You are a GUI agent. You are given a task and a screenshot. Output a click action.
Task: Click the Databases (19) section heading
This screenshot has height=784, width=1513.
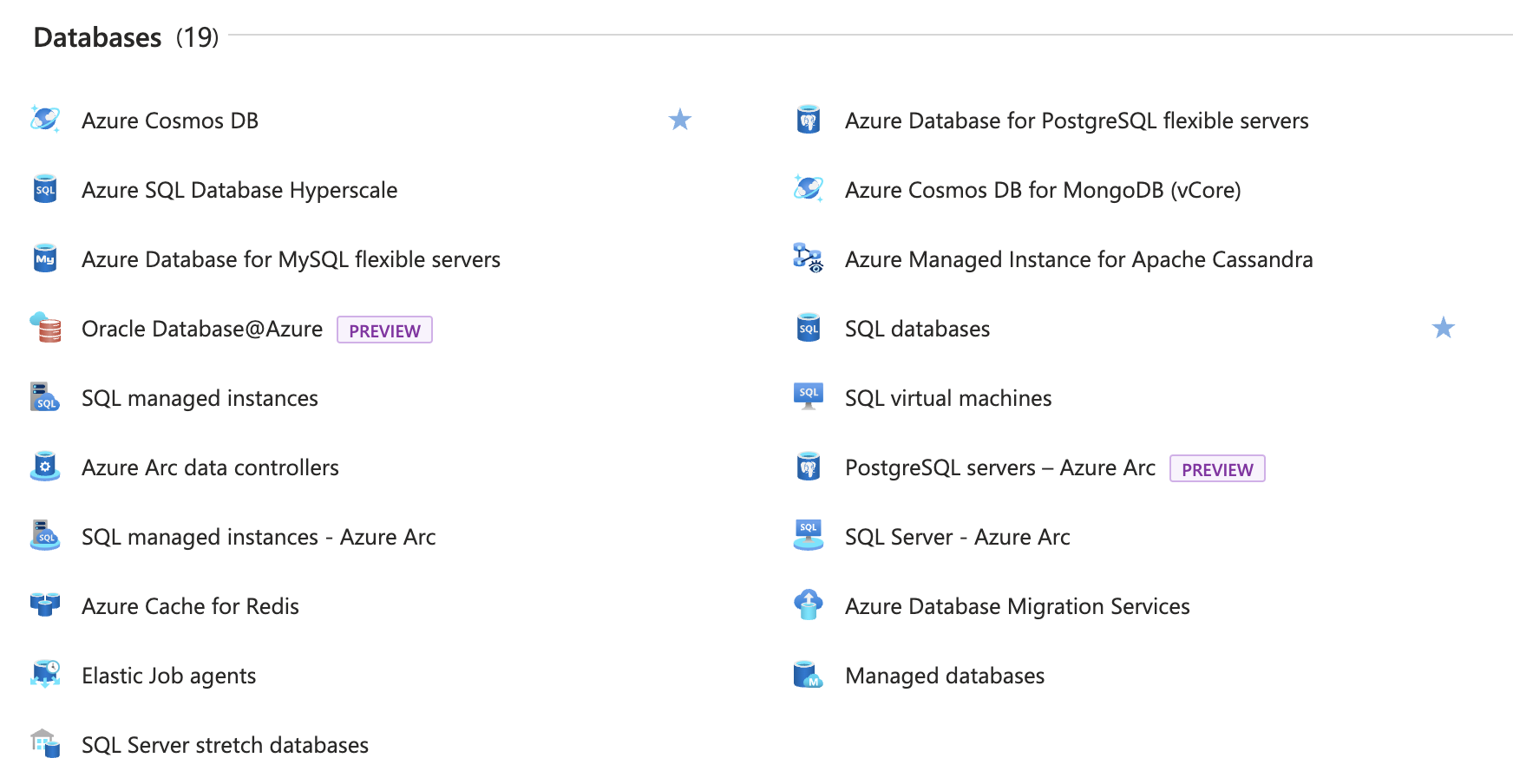(x=126, y=37)
